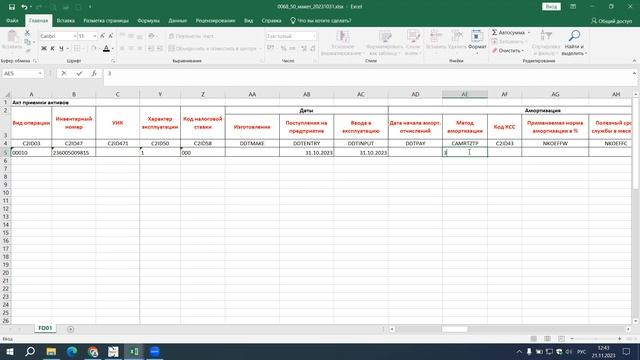Open notification center in the system tray
Image resolution: width=640 pixels, height=360 pixels.
pos(627,351)
